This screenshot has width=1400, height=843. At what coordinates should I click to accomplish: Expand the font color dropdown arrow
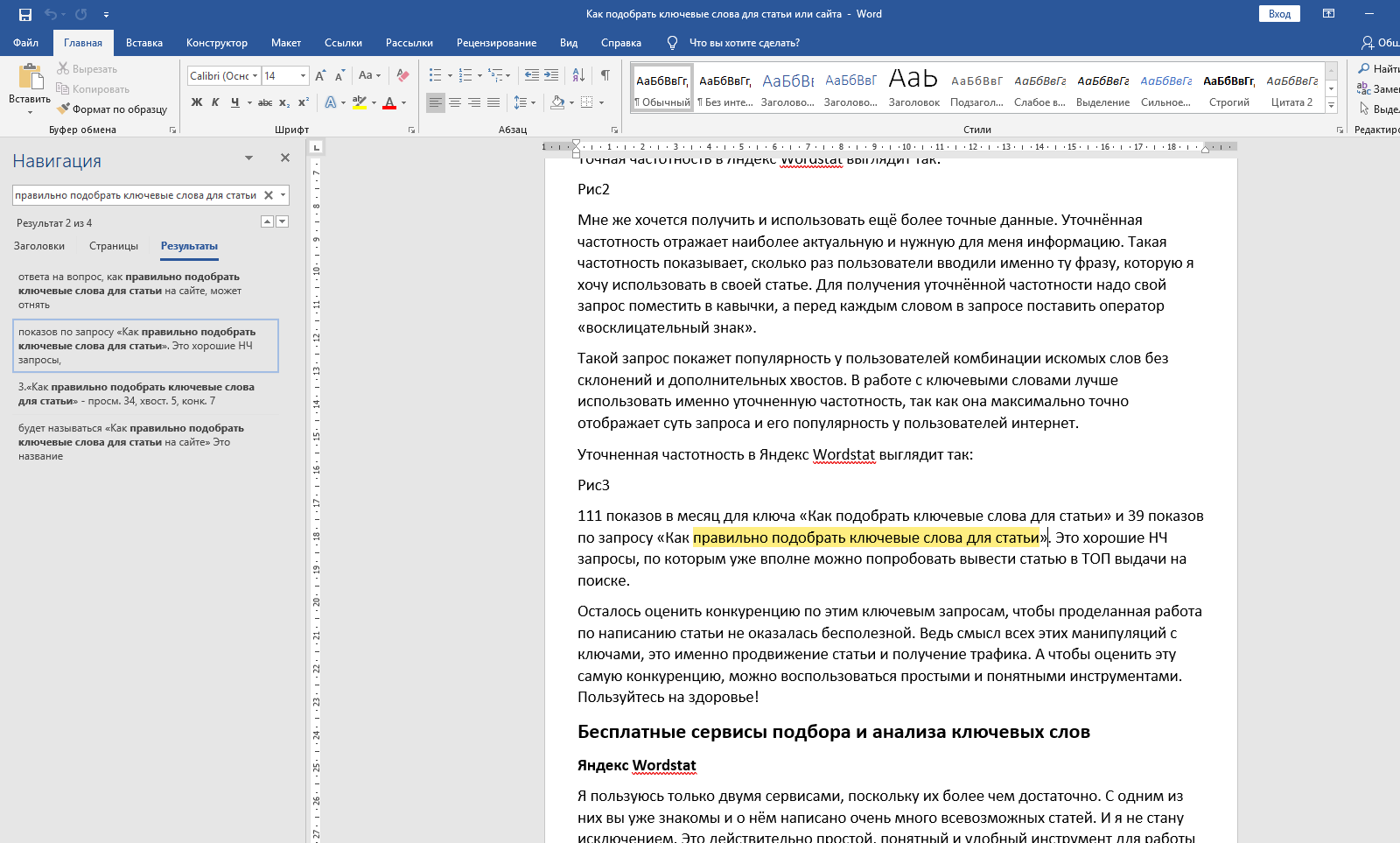coord(403,102)
